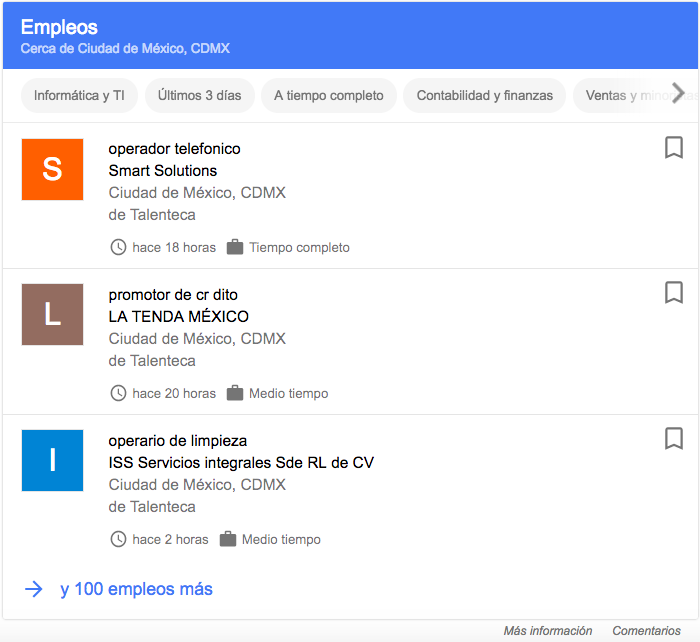The image size is (700, 642).
Task: Click 'Medio tiempo' under ISS Servicios
Action: 281,539
